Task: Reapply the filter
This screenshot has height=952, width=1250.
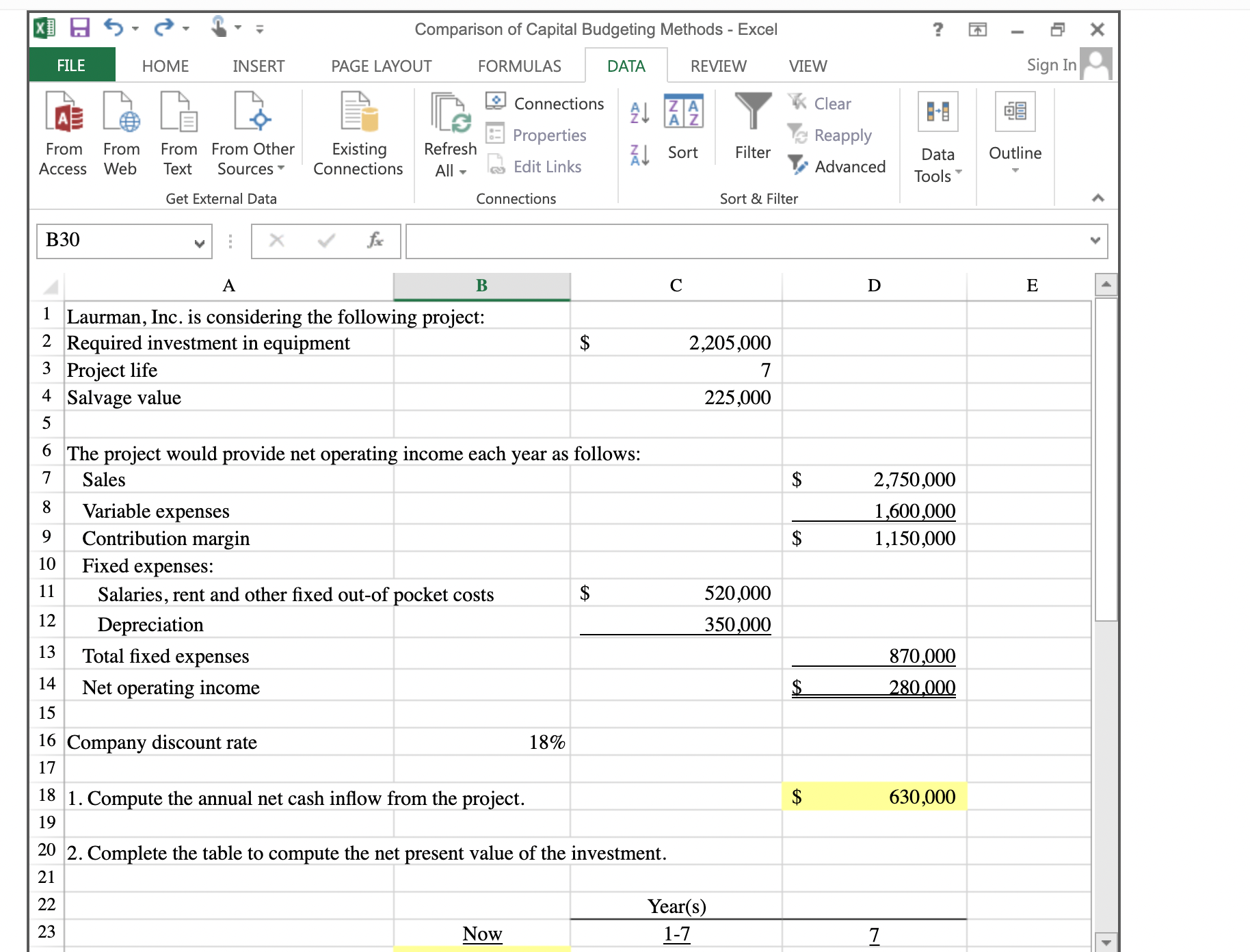Action: click(829, 135)
